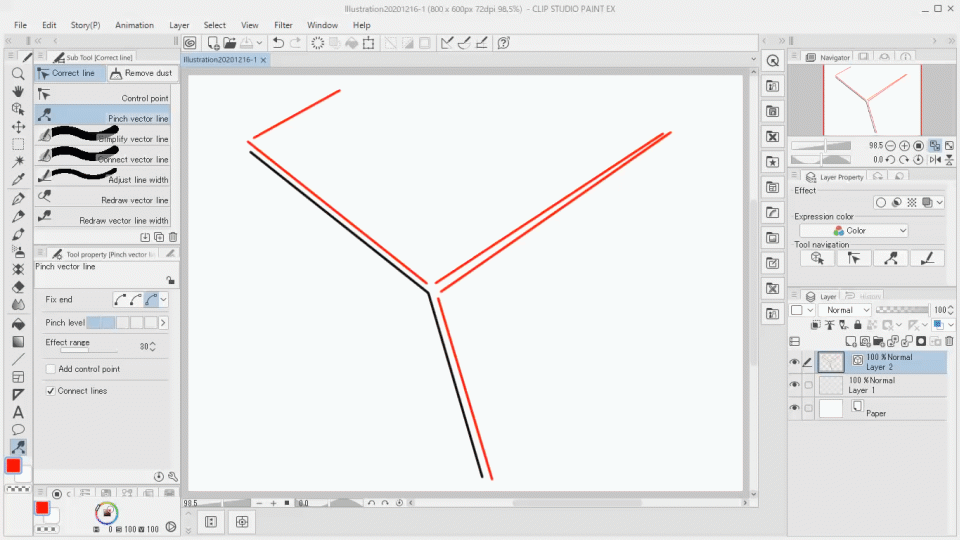Expand the layer color dropdown arrow
Viewport: 960px width, 540px height.
[x=950, y=325]
